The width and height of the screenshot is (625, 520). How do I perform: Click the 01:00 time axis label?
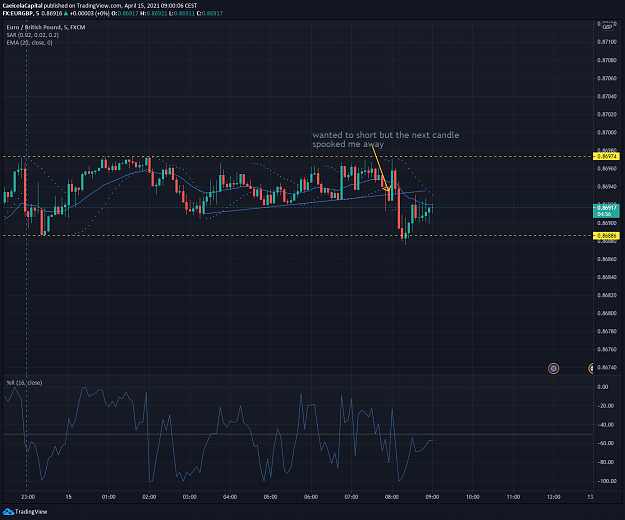(108, 497)
